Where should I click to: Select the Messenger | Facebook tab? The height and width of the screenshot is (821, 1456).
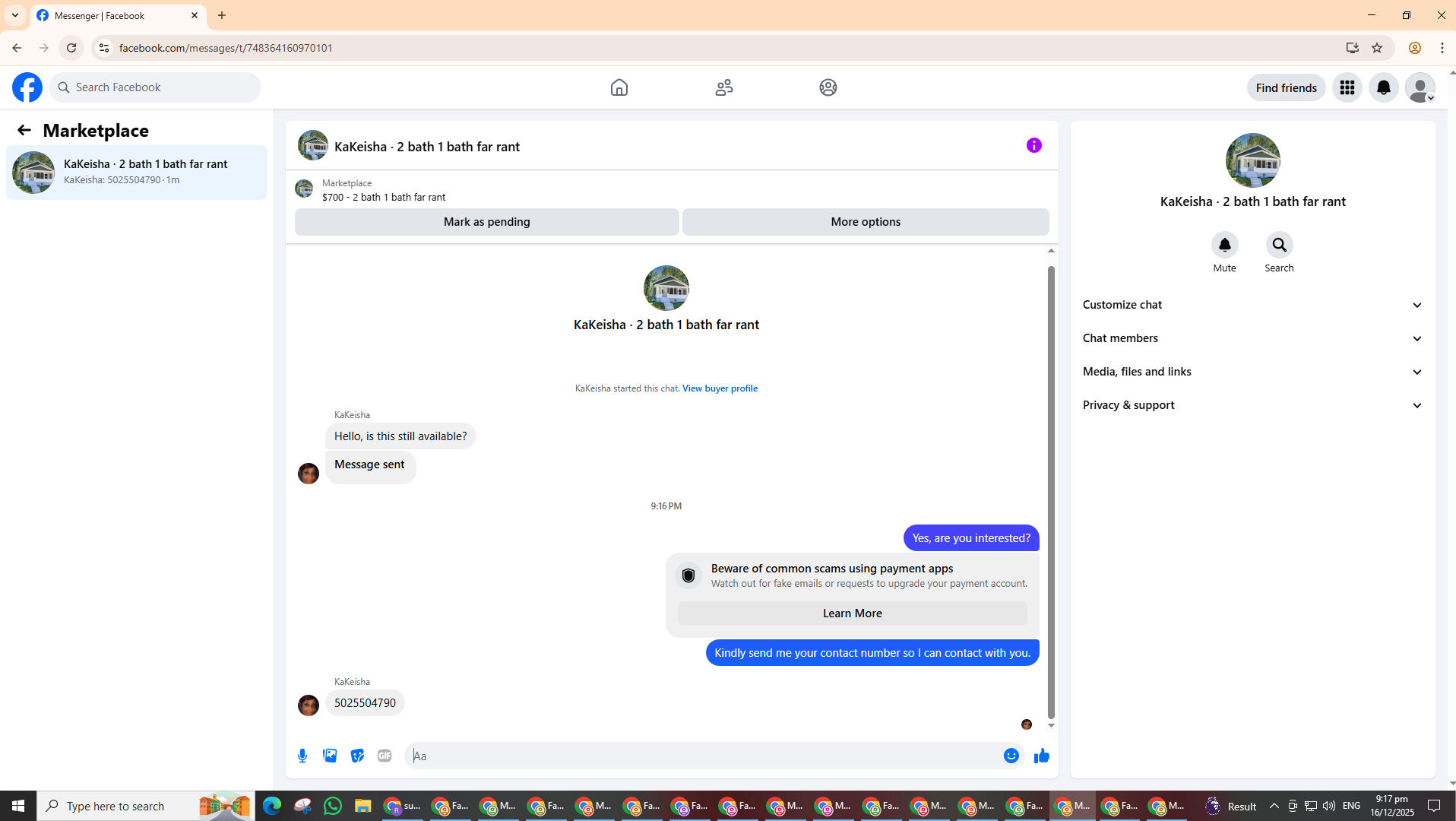coord(119,15)
